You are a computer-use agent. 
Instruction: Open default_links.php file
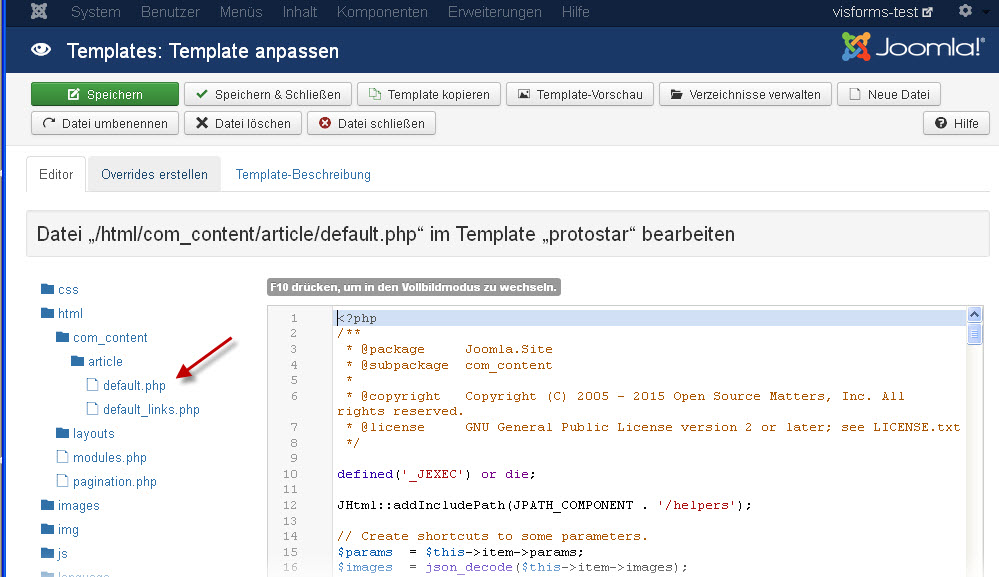151,410
